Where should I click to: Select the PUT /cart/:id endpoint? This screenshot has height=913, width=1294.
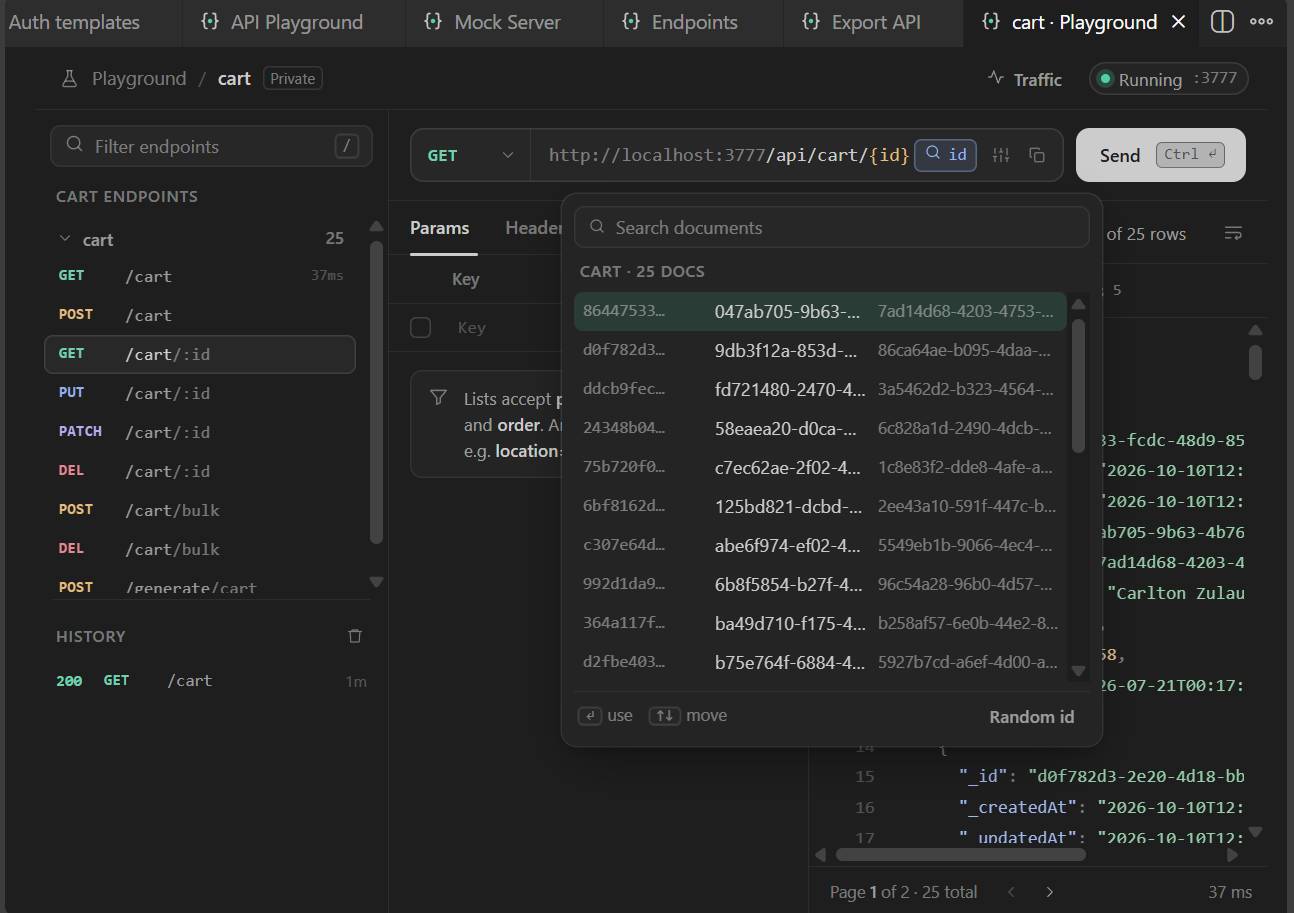pos(200,393)
